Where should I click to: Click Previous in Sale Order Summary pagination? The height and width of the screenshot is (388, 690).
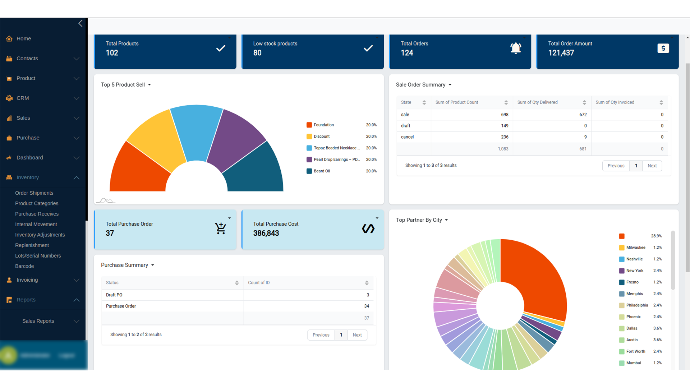[x=616, y=166]
